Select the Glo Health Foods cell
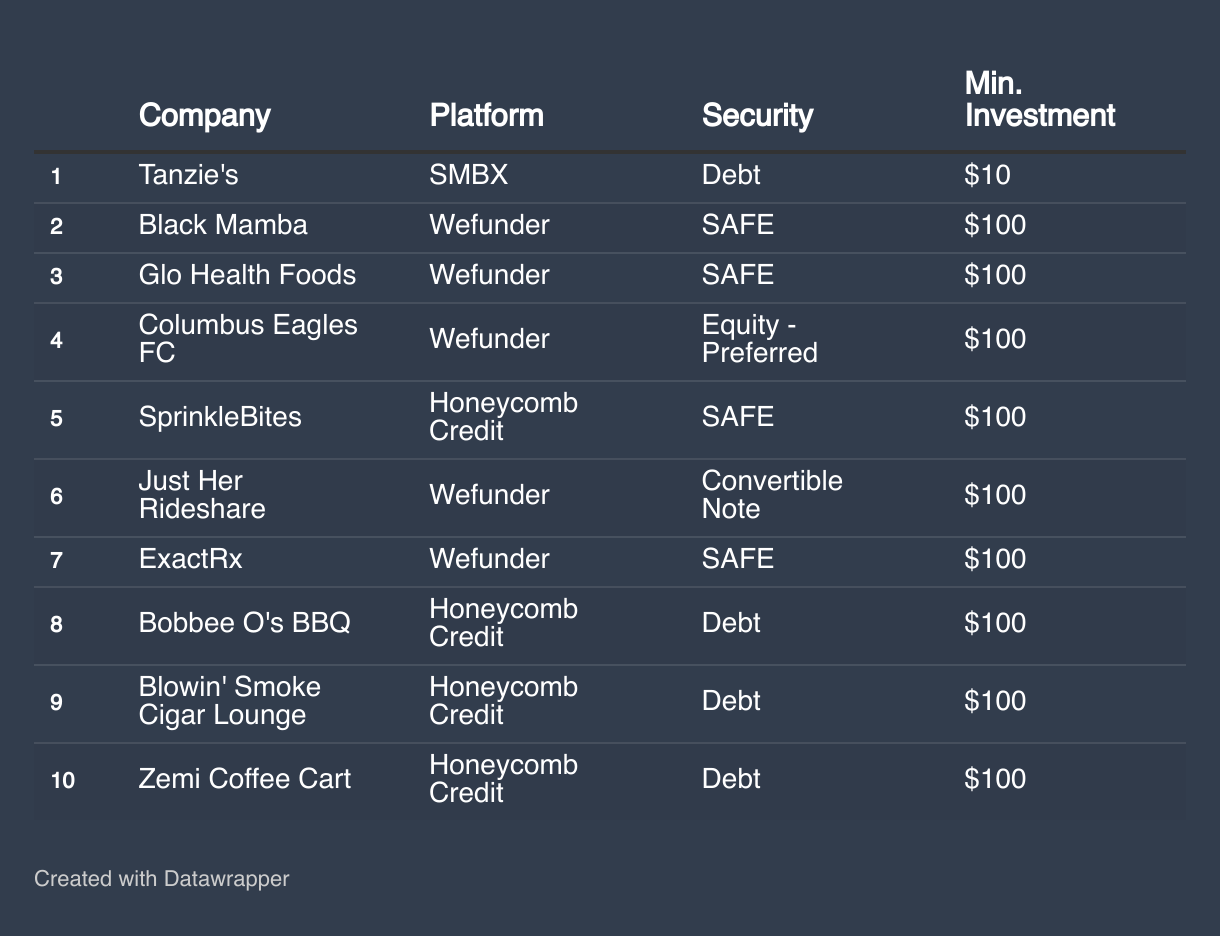The height and width of the screenshot is (936, 1220). (247, 275)
